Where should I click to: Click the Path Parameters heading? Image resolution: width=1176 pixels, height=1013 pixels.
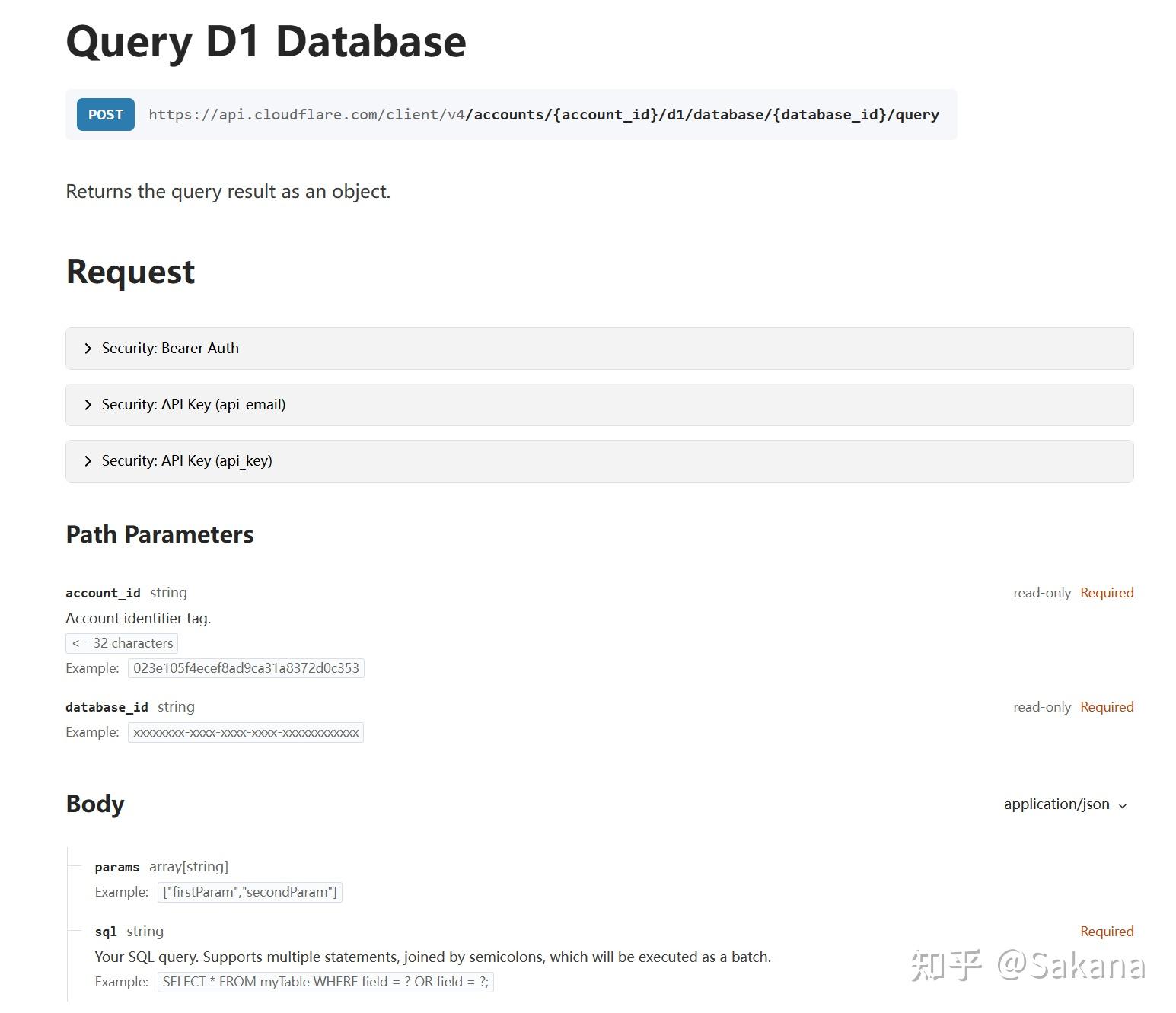point(160,534)
